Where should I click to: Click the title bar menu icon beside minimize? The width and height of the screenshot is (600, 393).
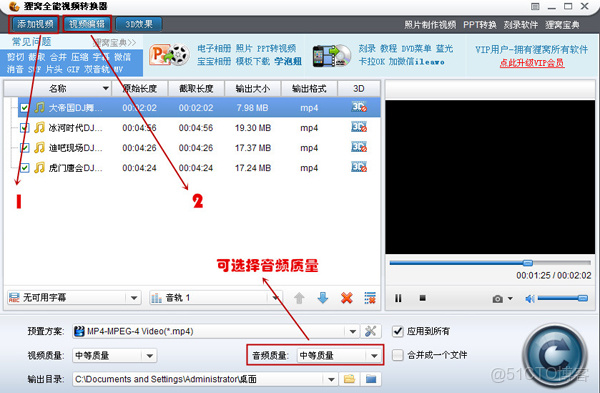[x=535, y=7]
